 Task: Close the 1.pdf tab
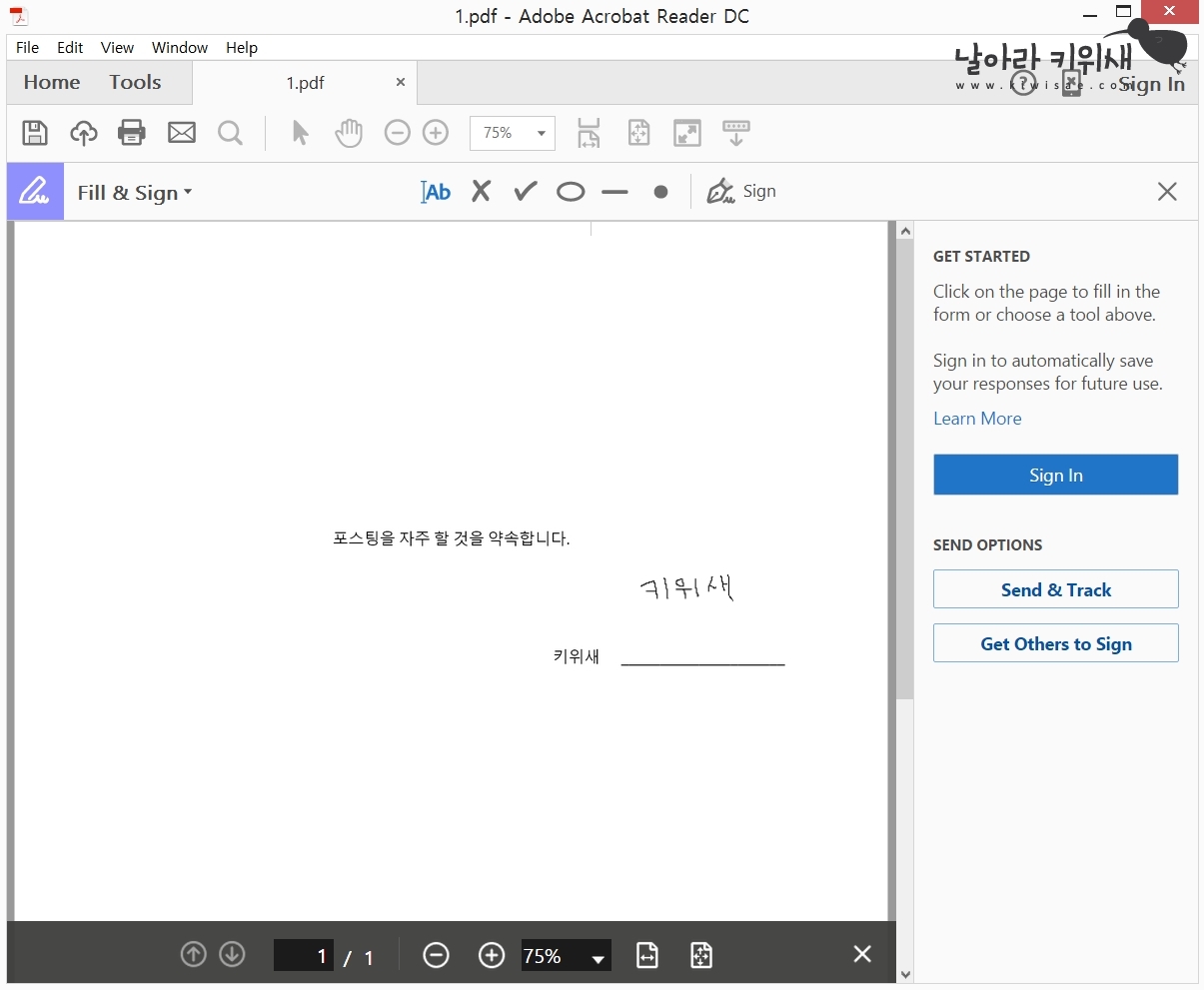click(x=401, y=82)
